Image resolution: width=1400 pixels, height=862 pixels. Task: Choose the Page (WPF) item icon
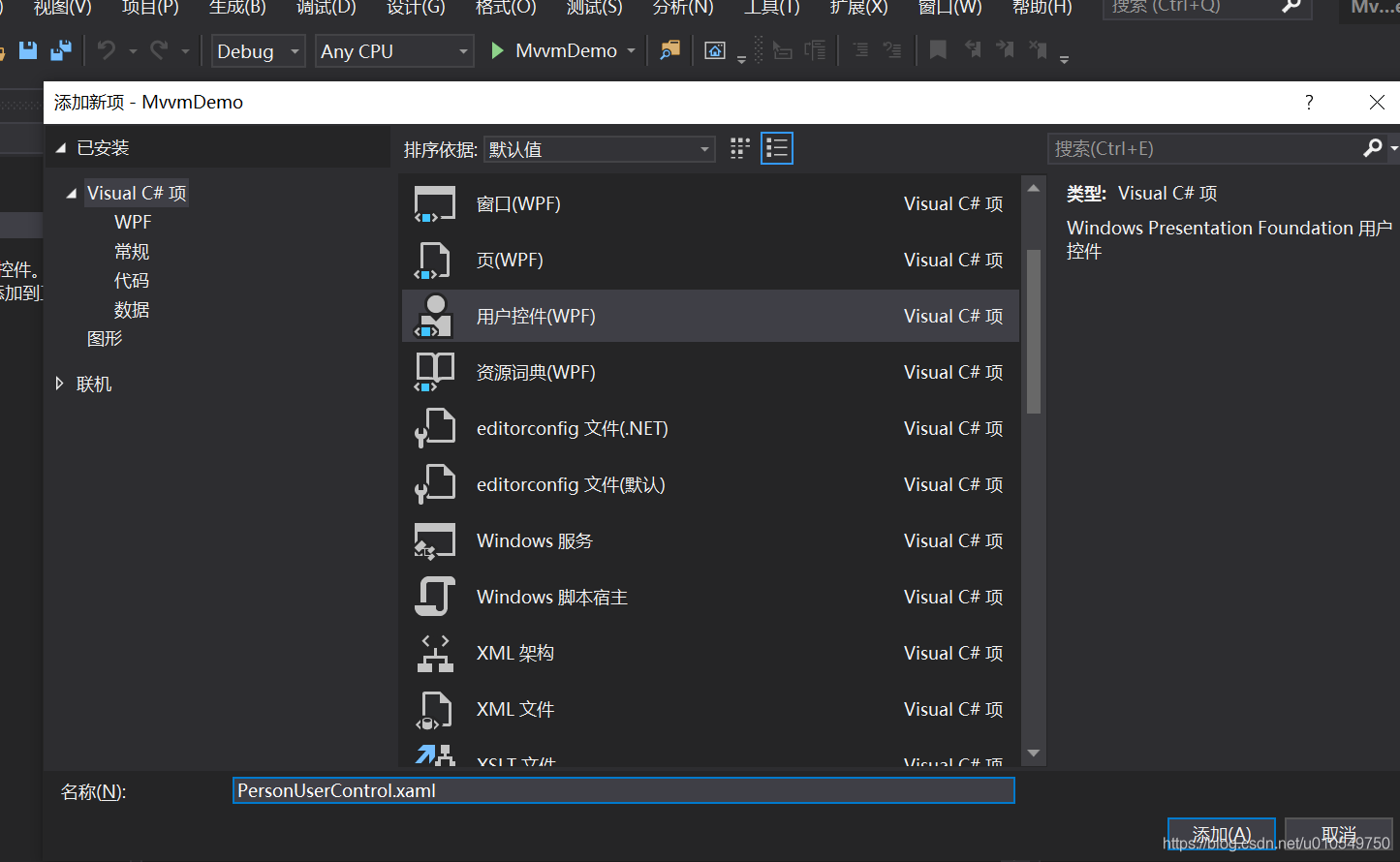point(433,261)
